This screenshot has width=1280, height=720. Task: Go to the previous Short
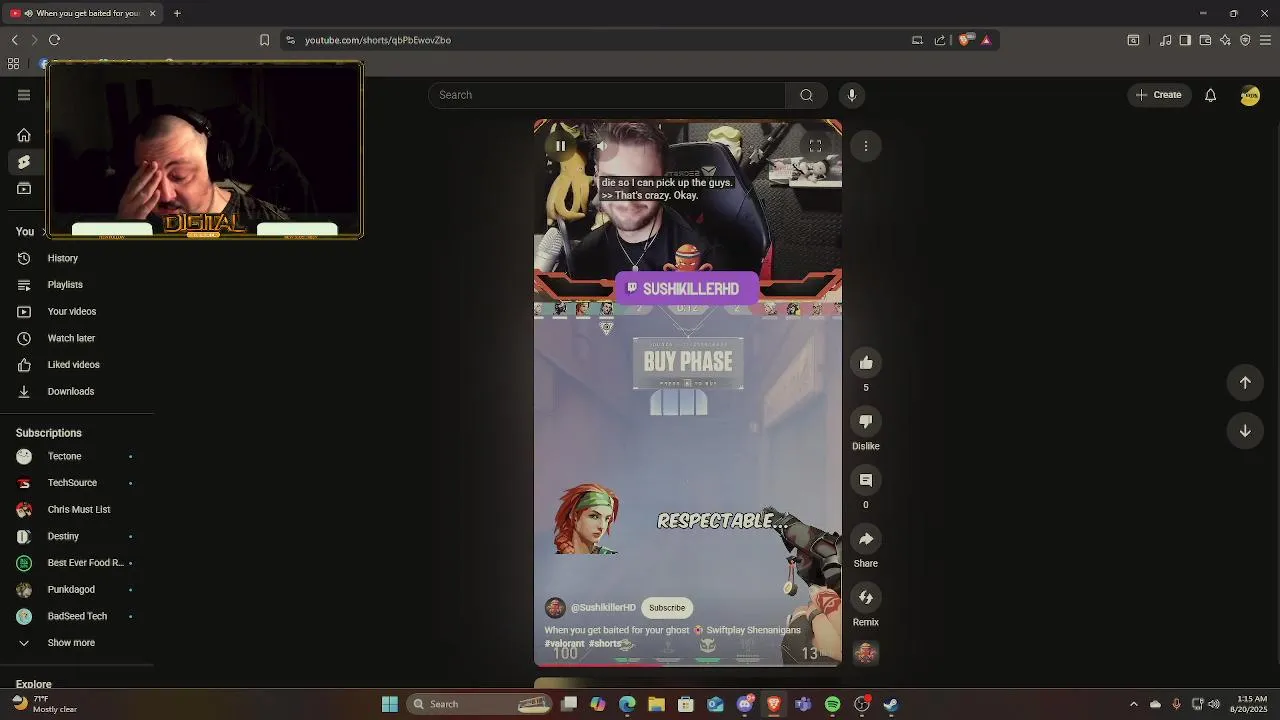pos(1245,382)
